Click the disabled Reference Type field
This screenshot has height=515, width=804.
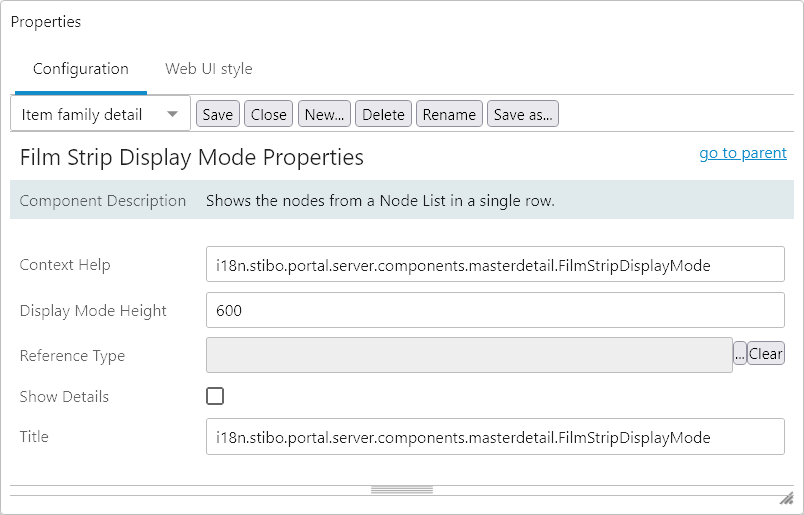469,355
